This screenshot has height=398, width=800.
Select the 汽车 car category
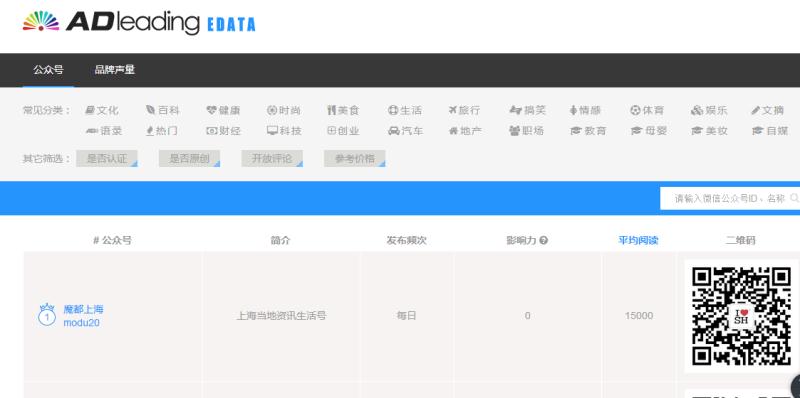393,131
